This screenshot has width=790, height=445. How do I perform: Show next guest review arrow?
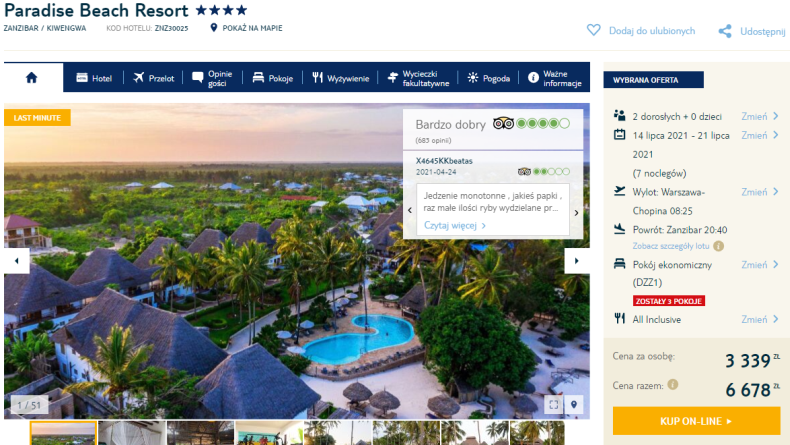tap(576, 213)
